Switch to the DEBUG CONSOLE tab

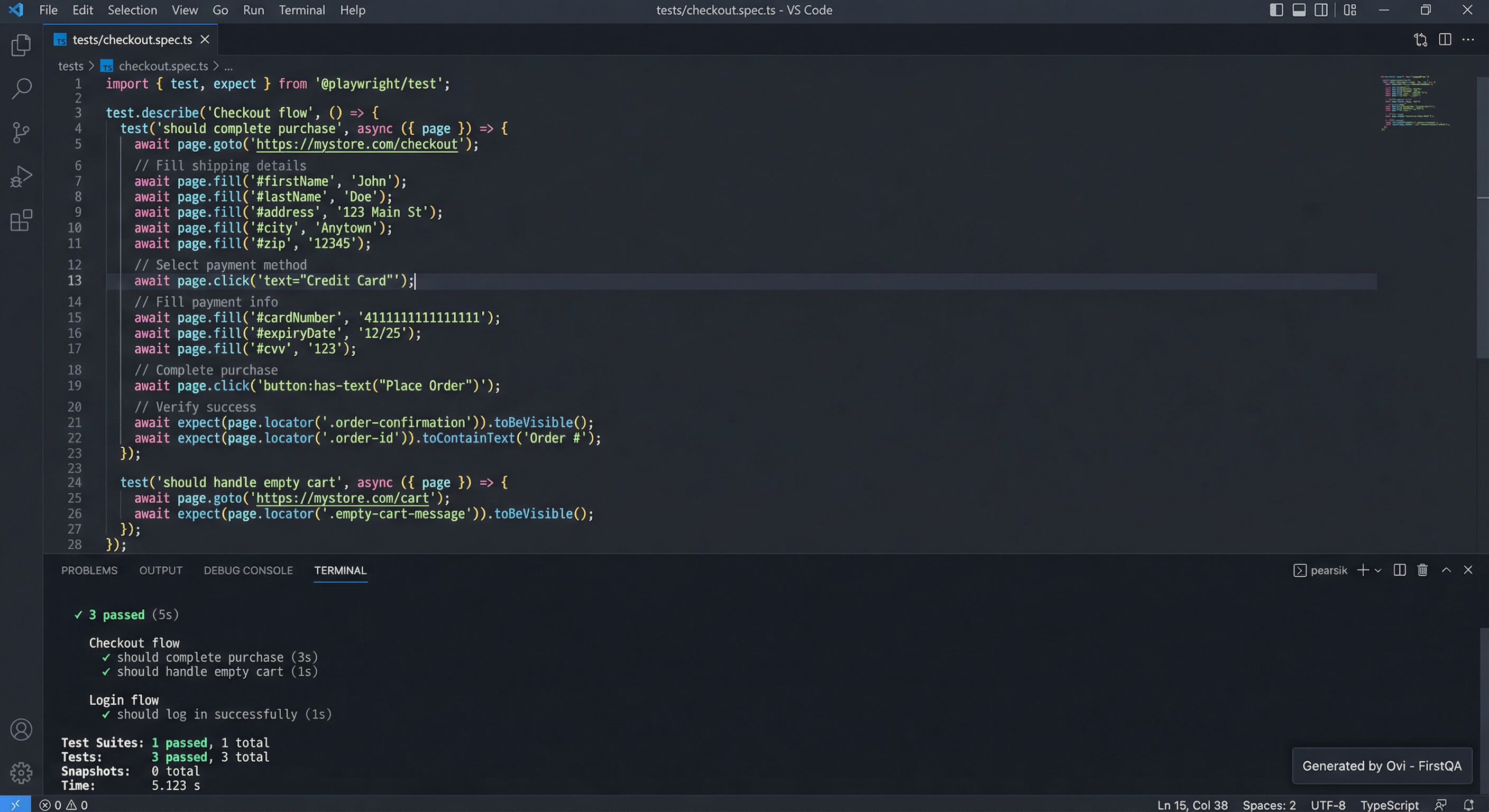[x=248, y=570]
